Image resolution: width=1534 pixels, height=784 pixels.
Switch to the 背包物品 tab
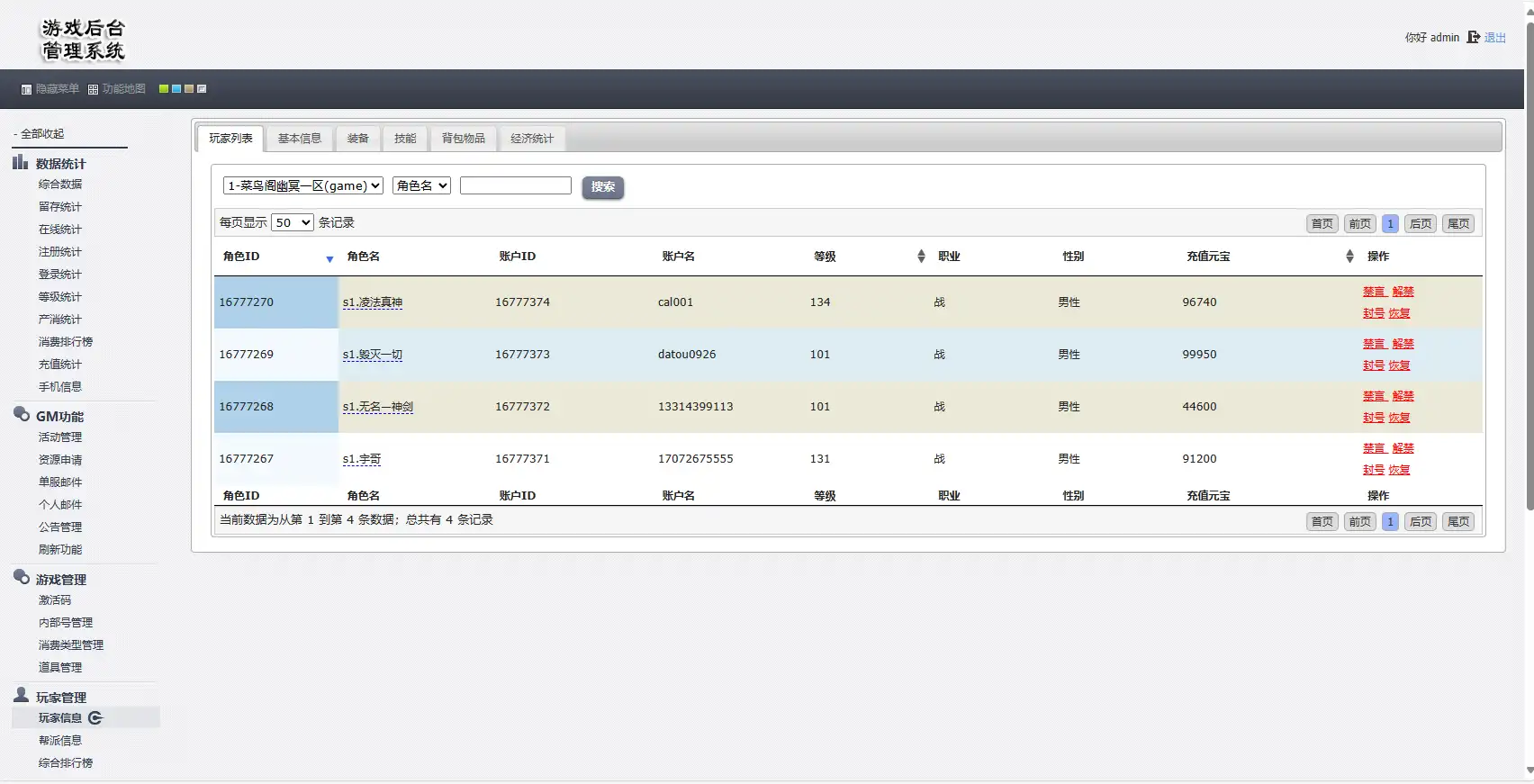[464, 139]
